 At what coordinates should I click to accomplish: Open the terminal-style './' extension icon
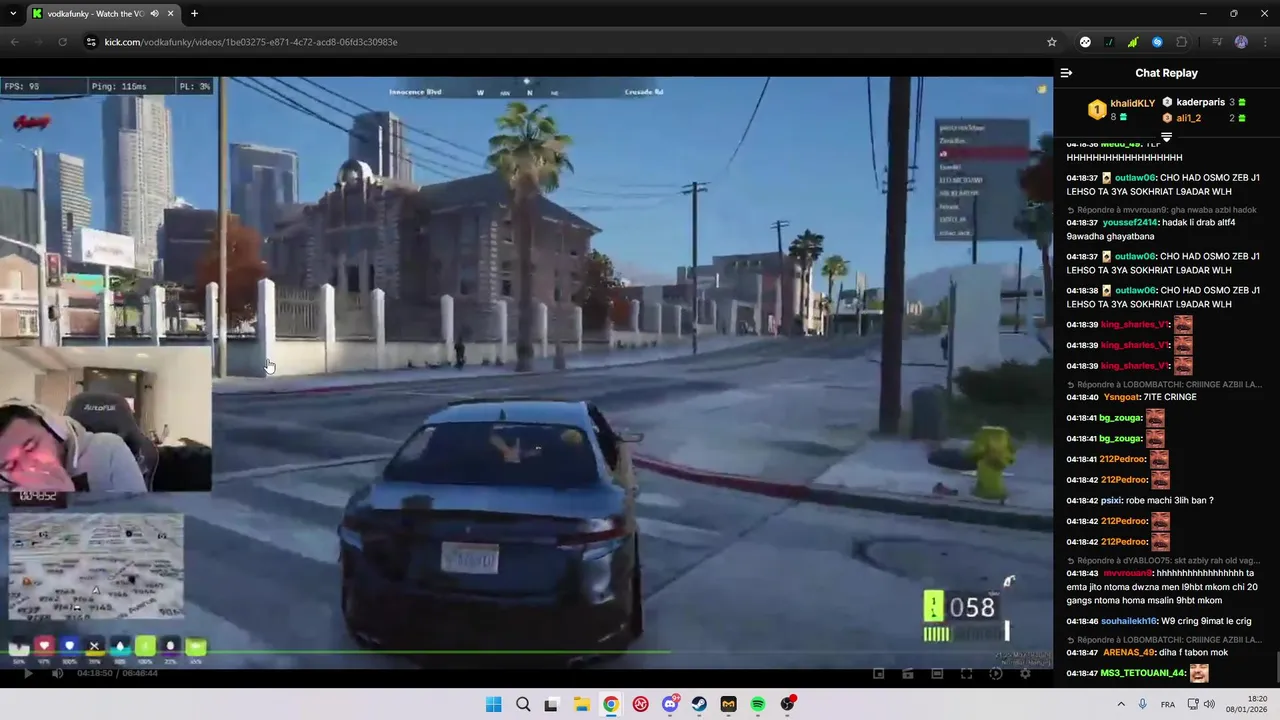(x=1109, y=42)
